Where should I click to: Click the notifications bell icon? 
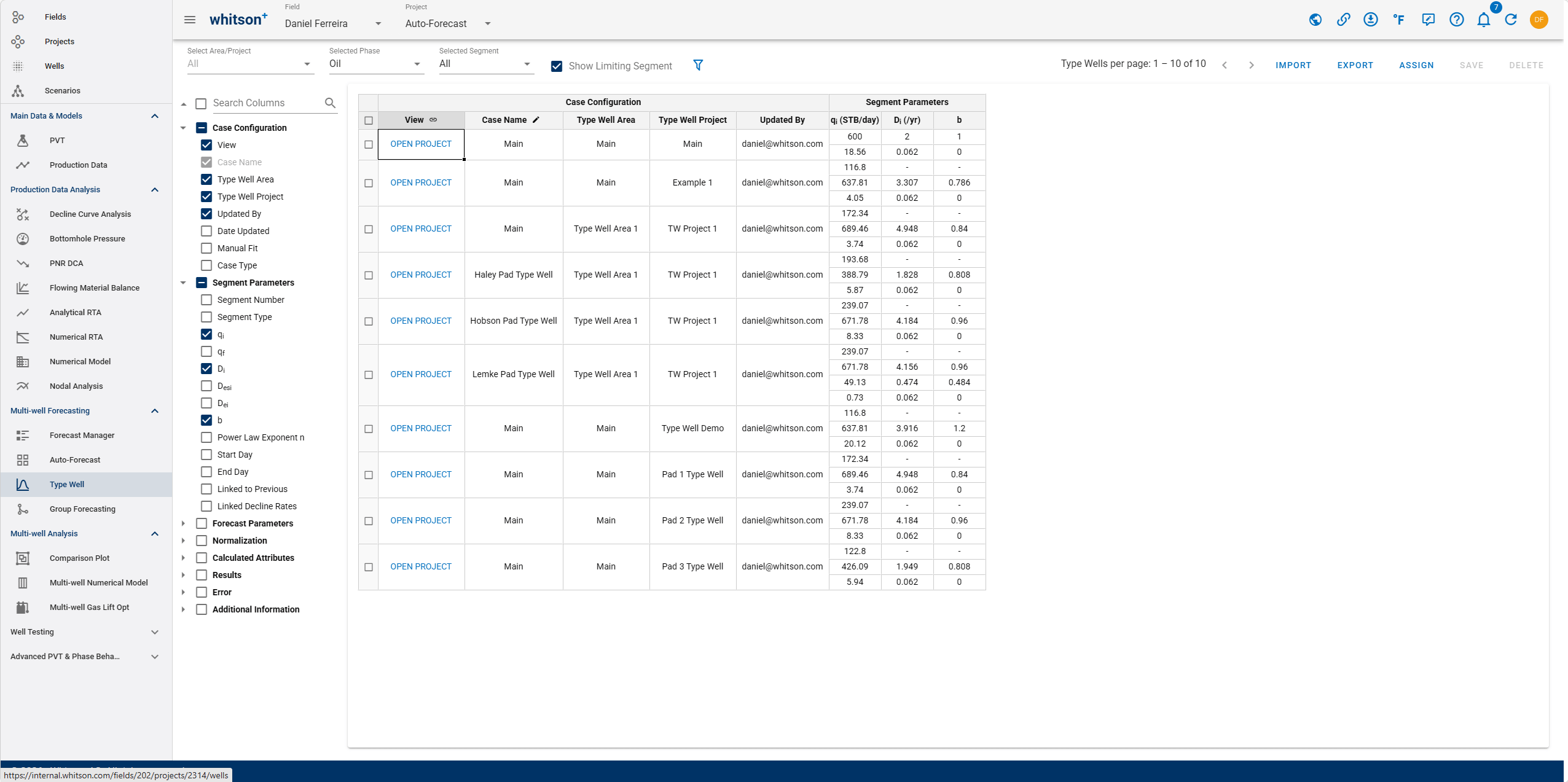click(x=1483, y=20)
